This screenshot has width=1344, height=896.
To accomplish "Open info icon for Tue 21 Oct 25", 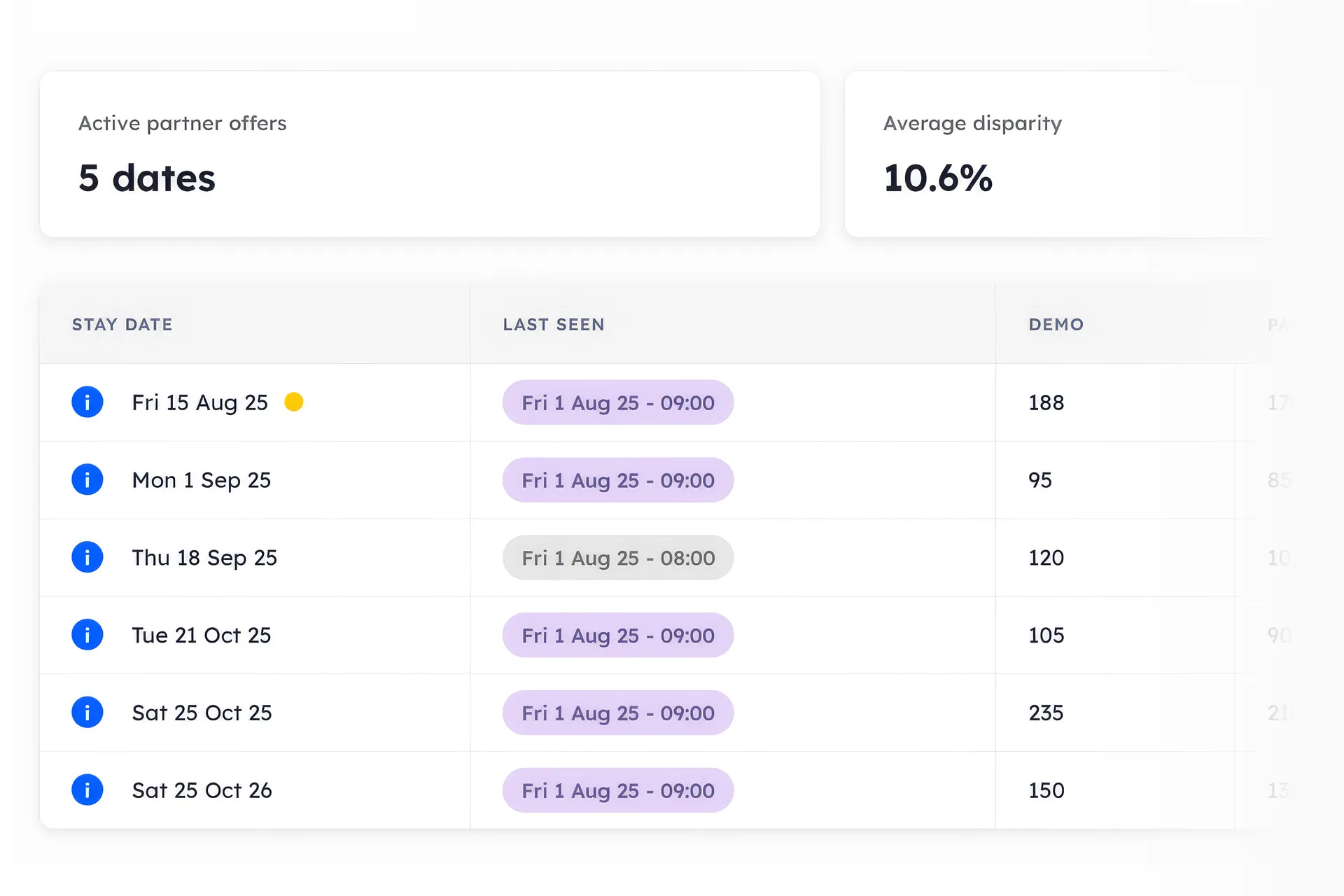I will pyautogui.click(x=87, y=635).
